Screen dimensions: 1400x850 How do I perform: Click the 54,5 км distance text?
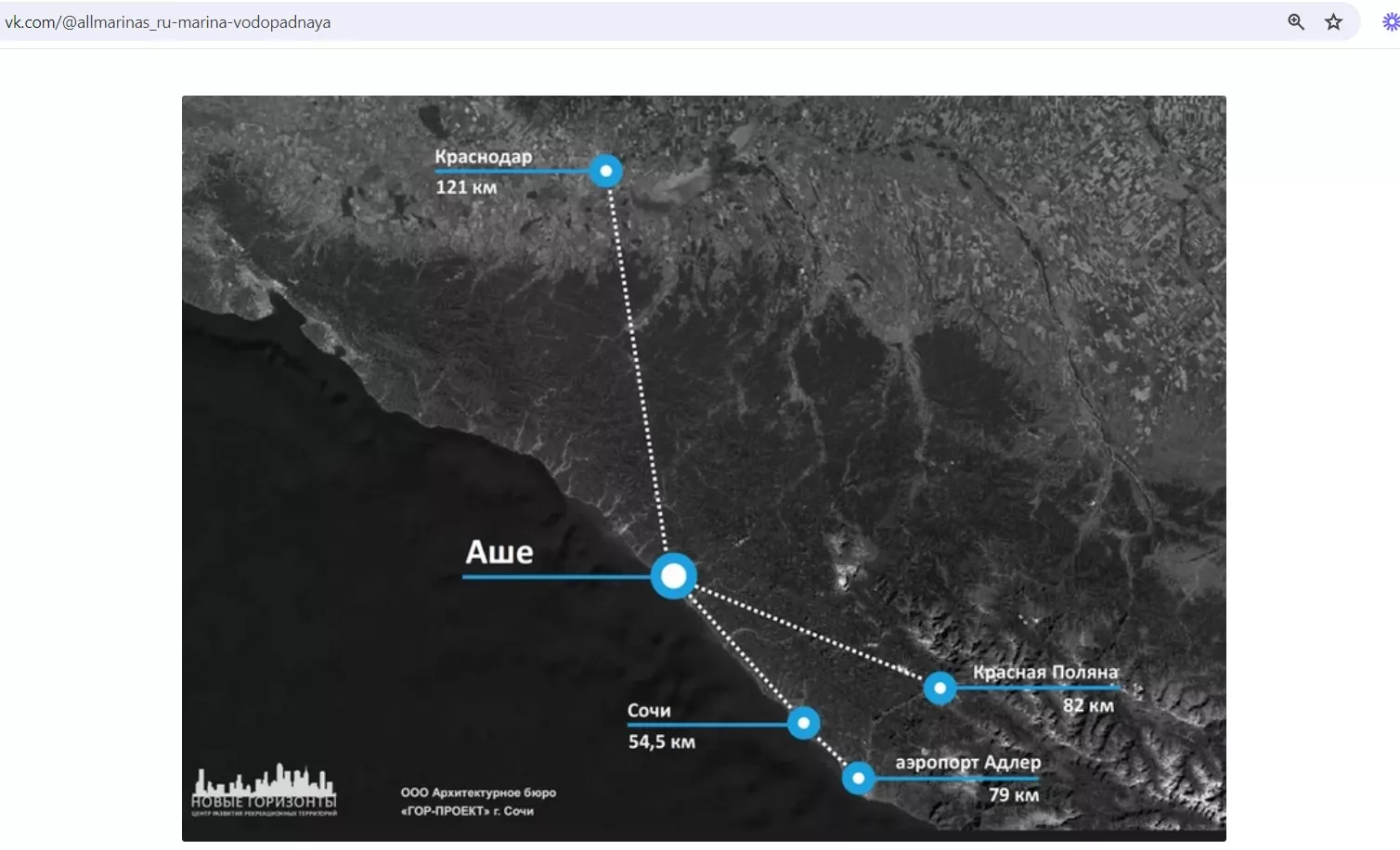coord(661,742)
